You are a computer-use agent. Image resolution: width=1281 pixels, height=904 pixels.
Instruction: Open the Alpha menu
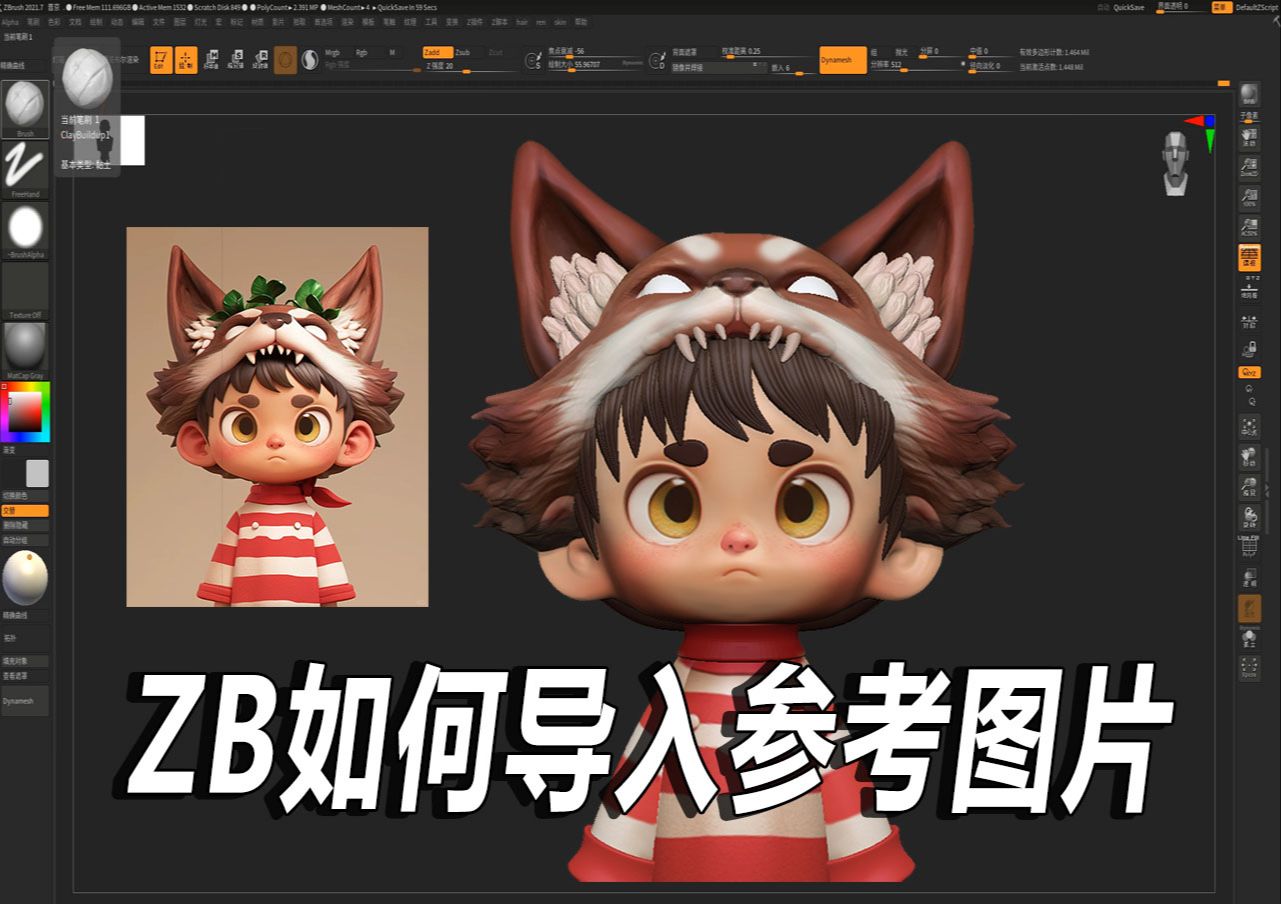(10, 21)
